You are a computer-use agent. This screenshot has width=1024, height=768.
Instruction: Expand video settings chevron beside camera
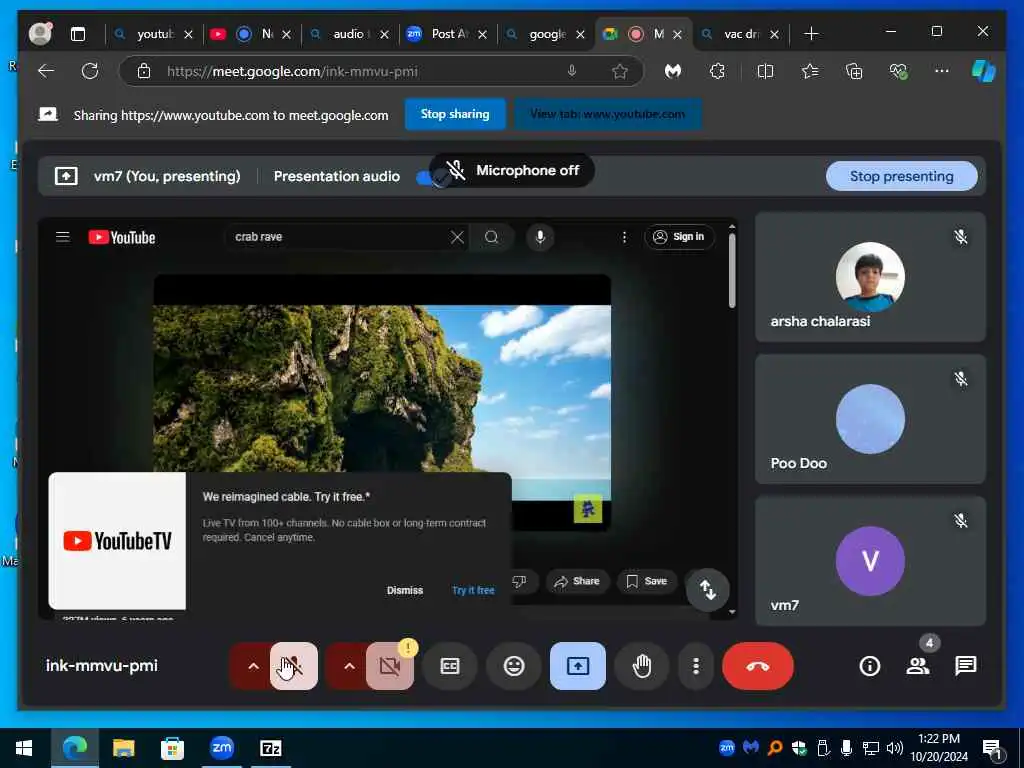coord(349,666)
